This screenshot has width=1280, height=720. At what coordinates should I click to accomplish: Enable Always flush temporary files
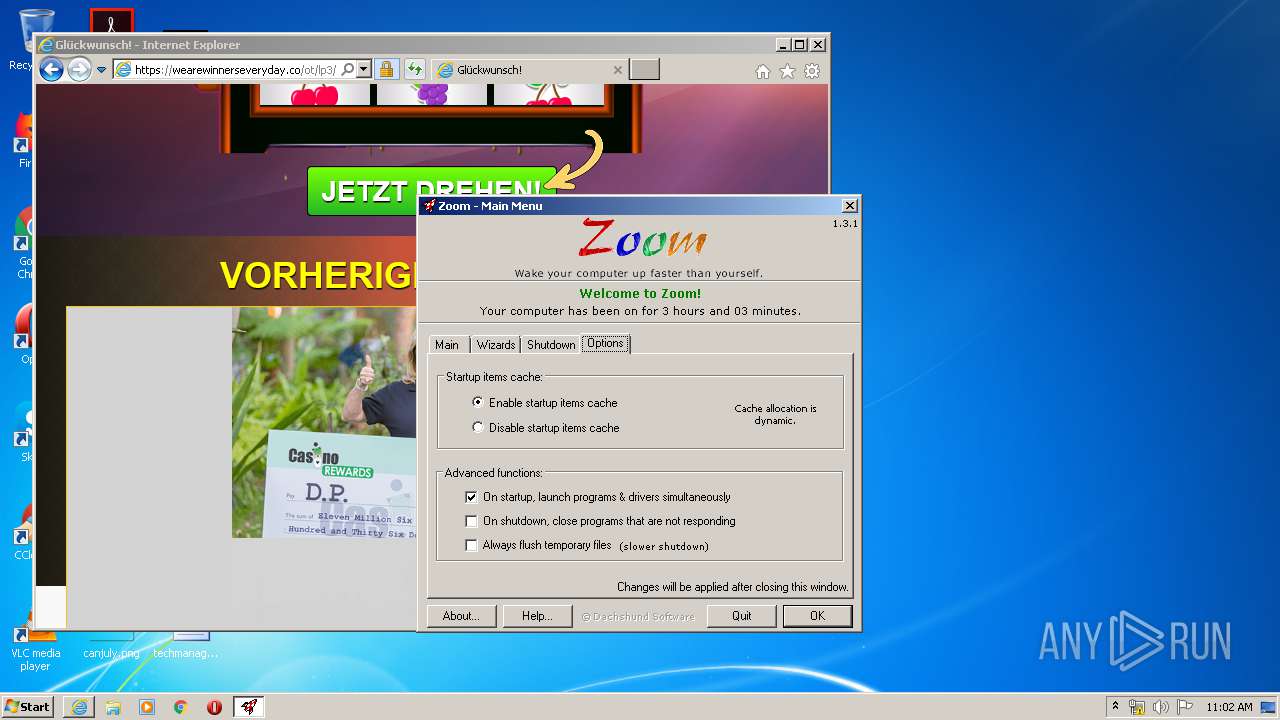(538, 545)
